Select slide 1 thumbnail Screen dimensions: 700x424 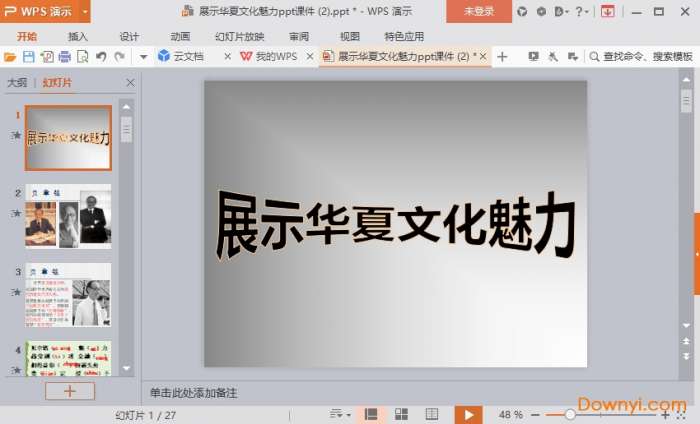tap(68, 138)
